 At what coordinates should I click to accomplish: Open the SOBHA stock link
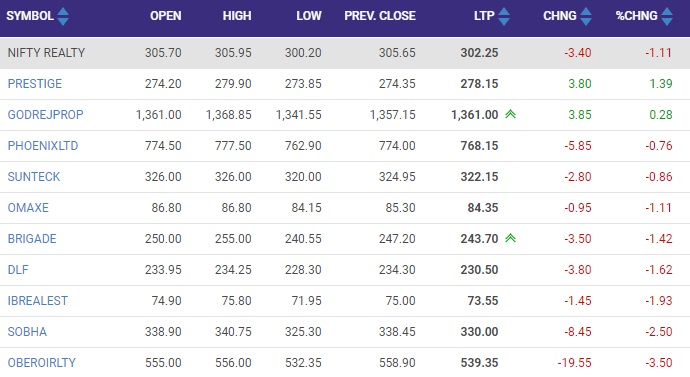(27, 332)
